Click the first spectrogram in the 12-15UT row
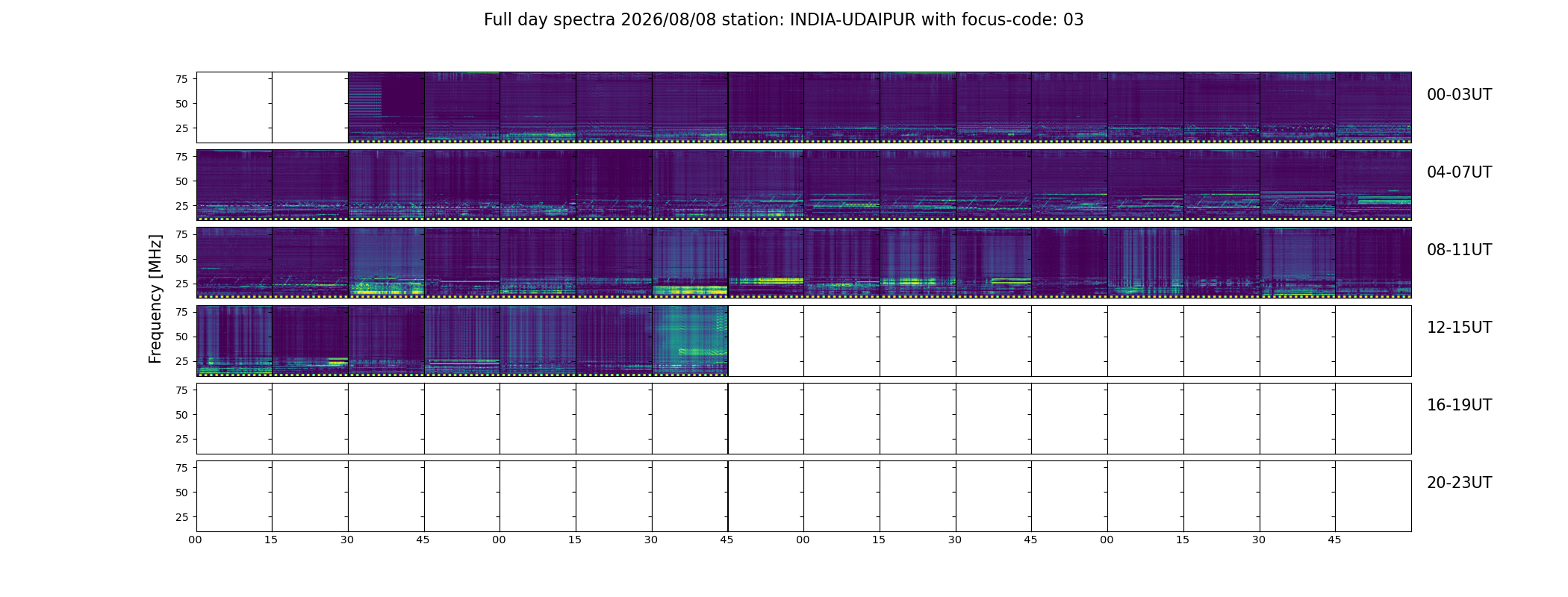Viewport: 1568px width, 597px height. tap(234, 341)
